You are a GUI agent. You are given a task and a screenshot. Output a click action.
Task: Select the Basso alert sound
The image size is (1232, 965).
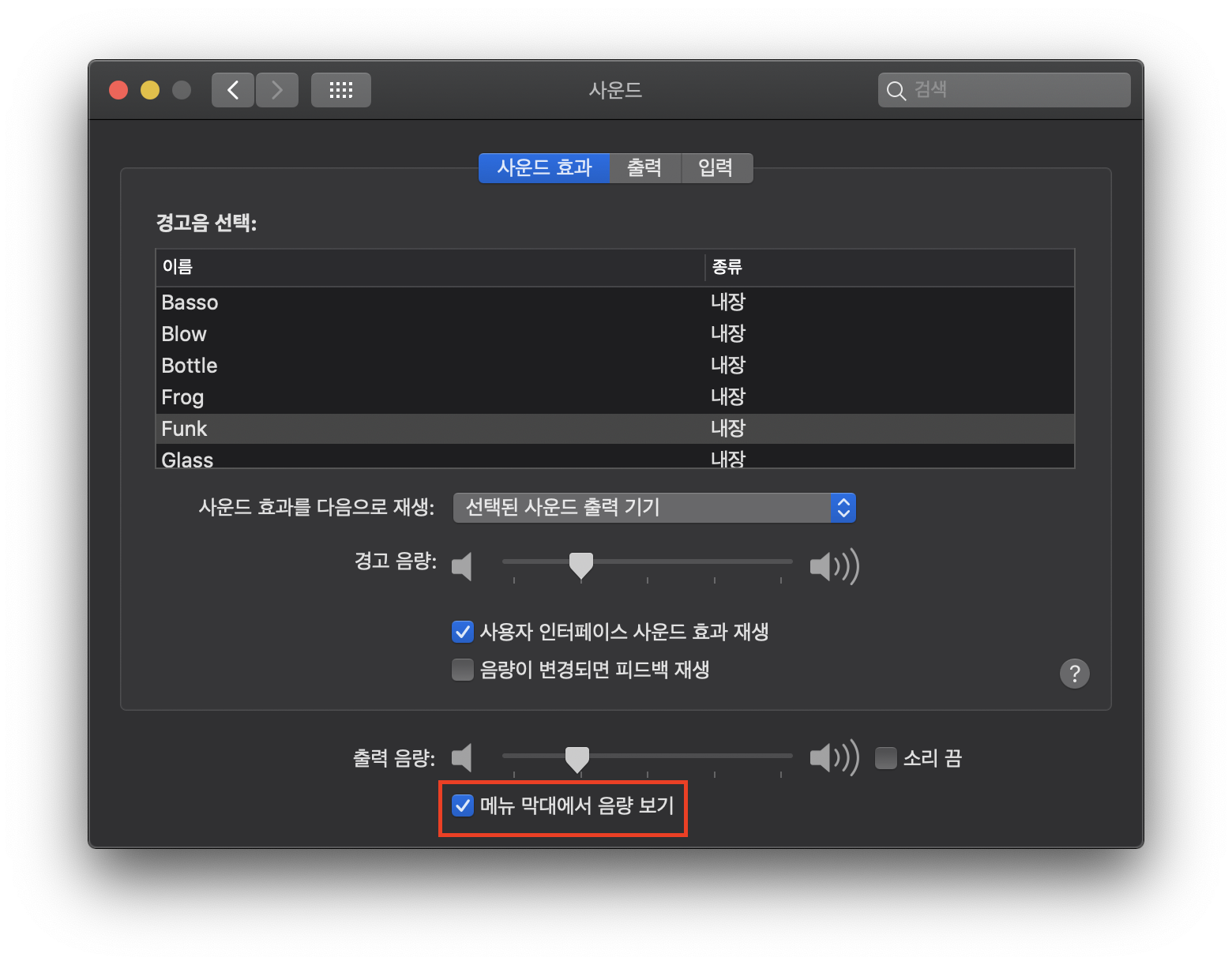pyautogui.click(x=615, y=302)
